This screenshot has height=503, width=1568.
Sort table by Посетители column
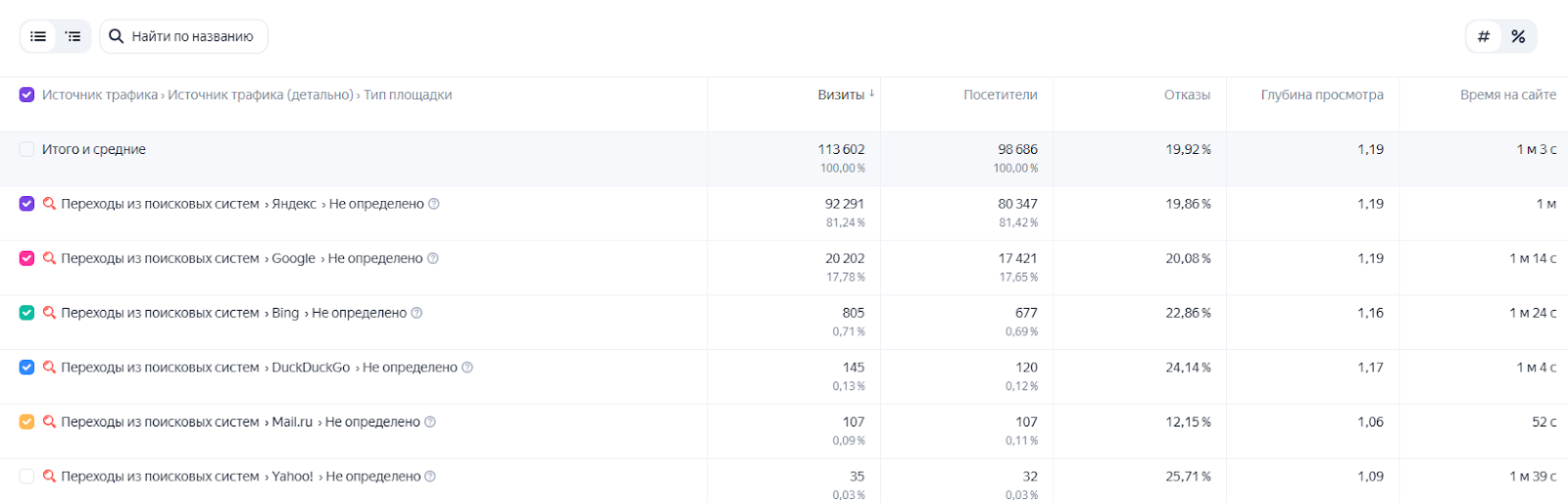point(1000,95)
